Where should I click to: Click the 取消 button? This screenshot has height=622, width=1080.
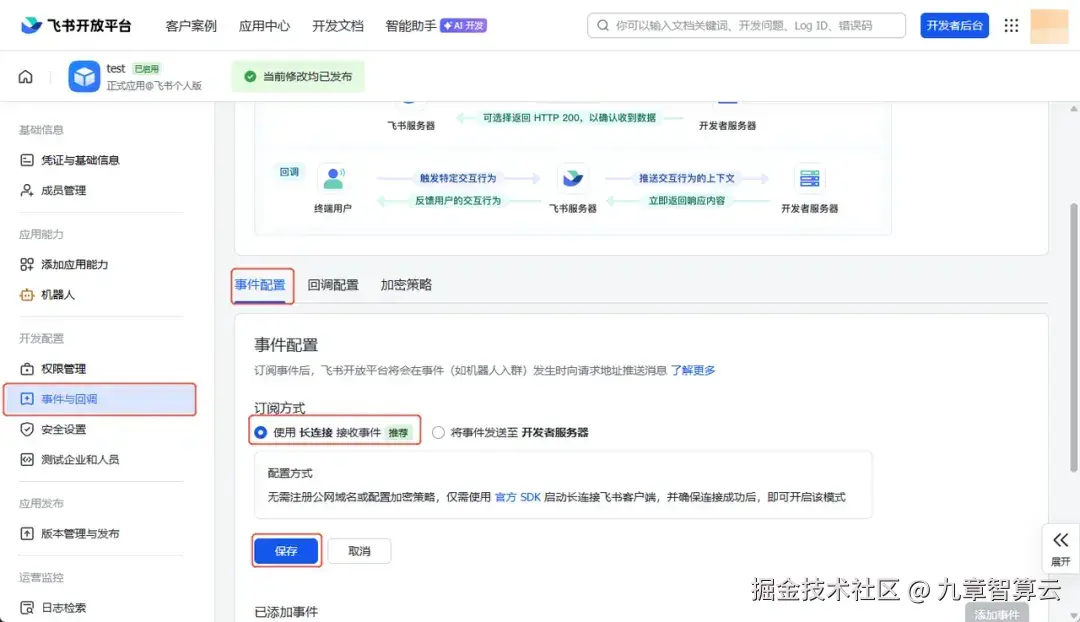coord(359,550)
